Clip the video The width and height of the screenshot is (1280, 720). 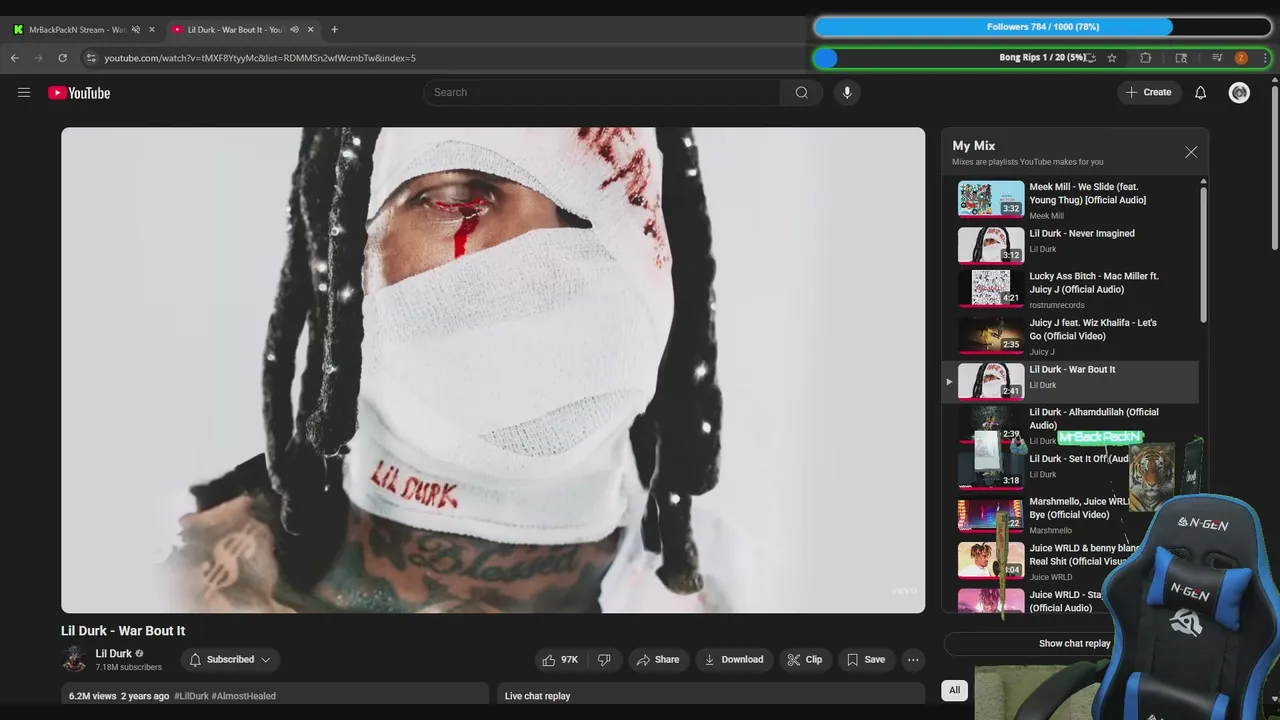click(805, 660)
